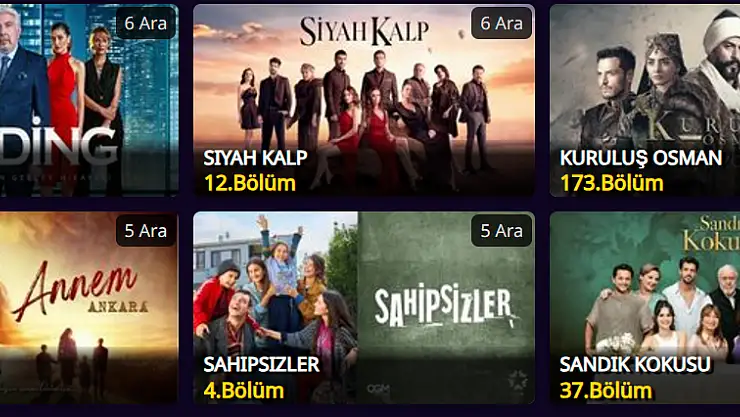Click the KURULUŞ OSMAN title
This screenshot has height=417, width=740.
641,158
